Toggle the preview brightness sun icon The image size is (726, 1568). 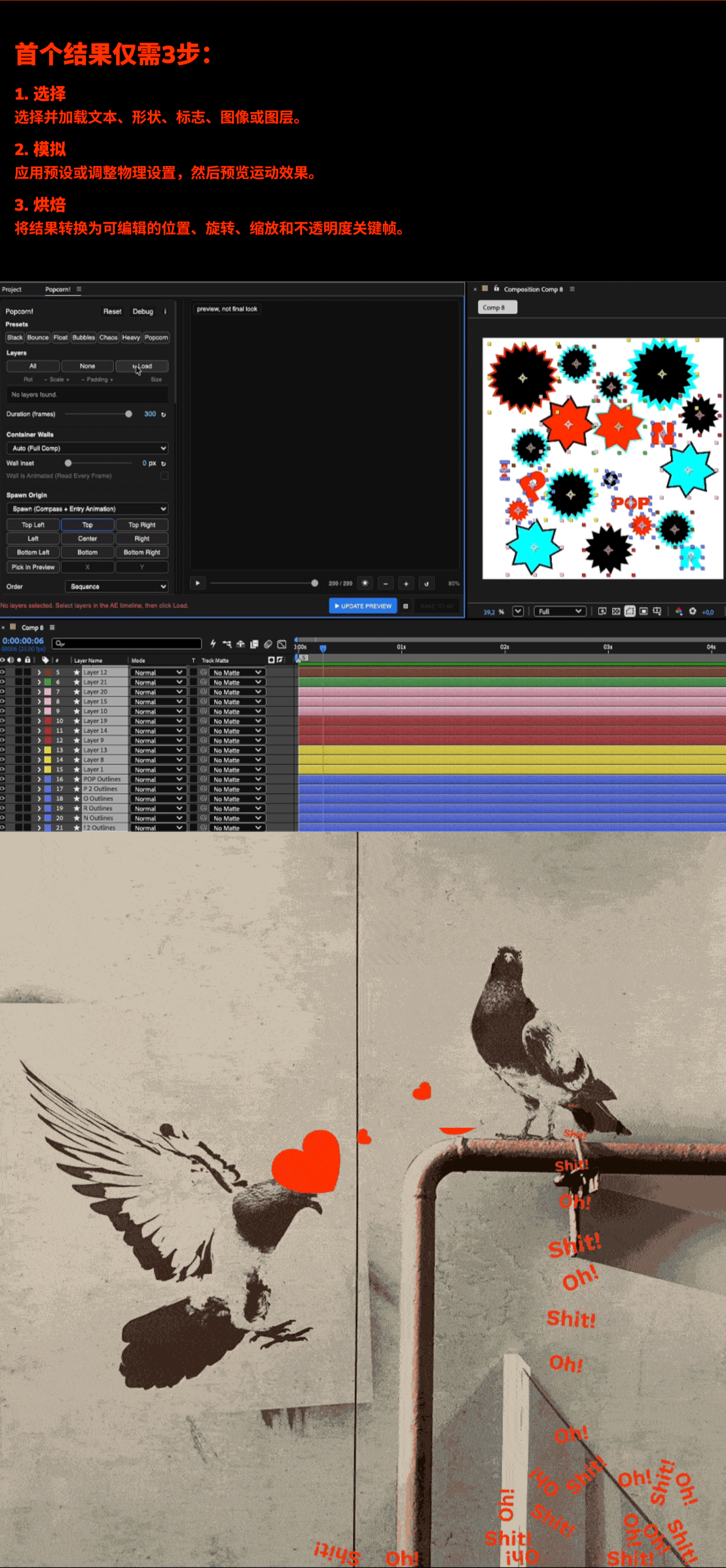365,583
